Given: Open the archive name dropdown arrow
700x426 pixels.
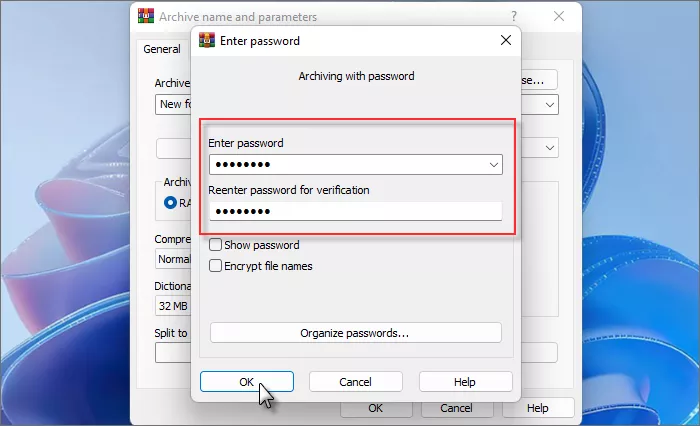Looking at the screenshot, I should [550, 104].
